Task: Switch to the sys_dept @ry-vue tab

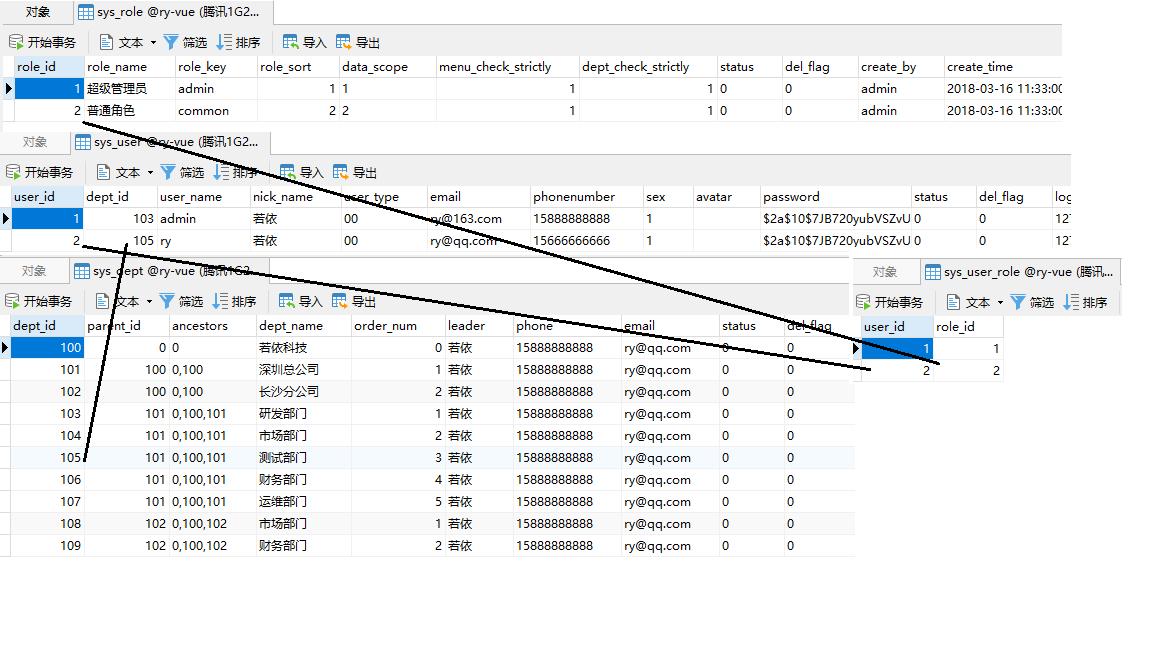Action: coord(170,271)
